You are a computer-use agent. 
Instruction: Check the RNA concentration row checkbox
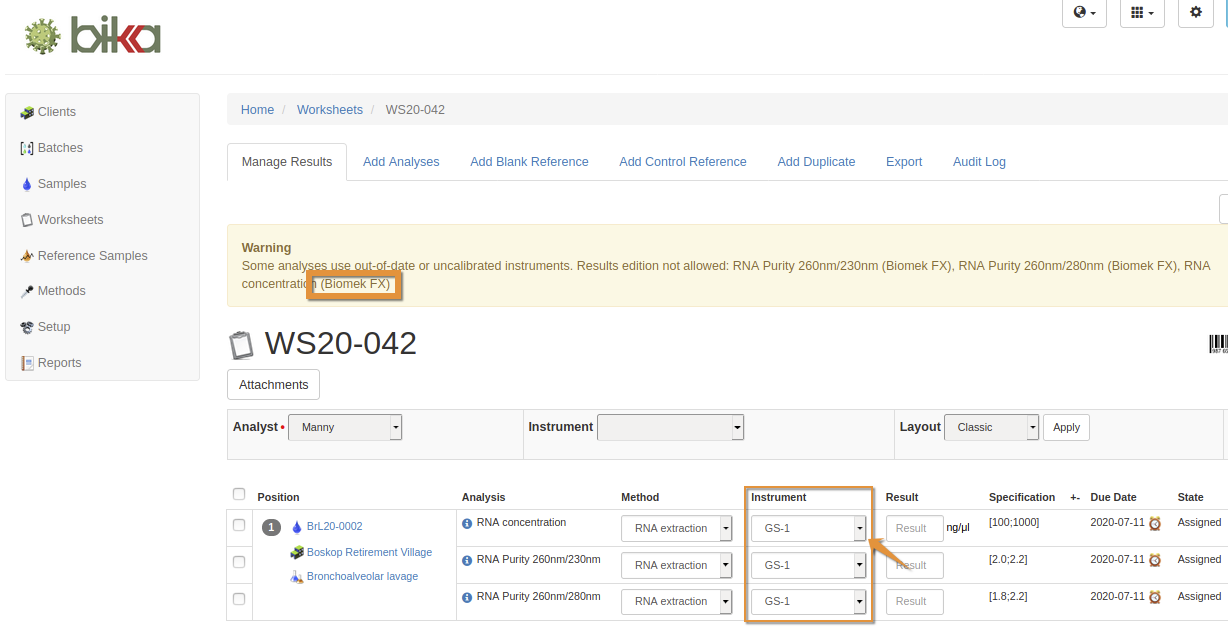click(239, 525)
